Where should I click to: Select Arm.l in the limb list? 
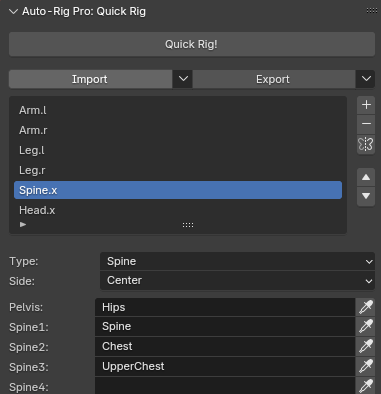178,110
